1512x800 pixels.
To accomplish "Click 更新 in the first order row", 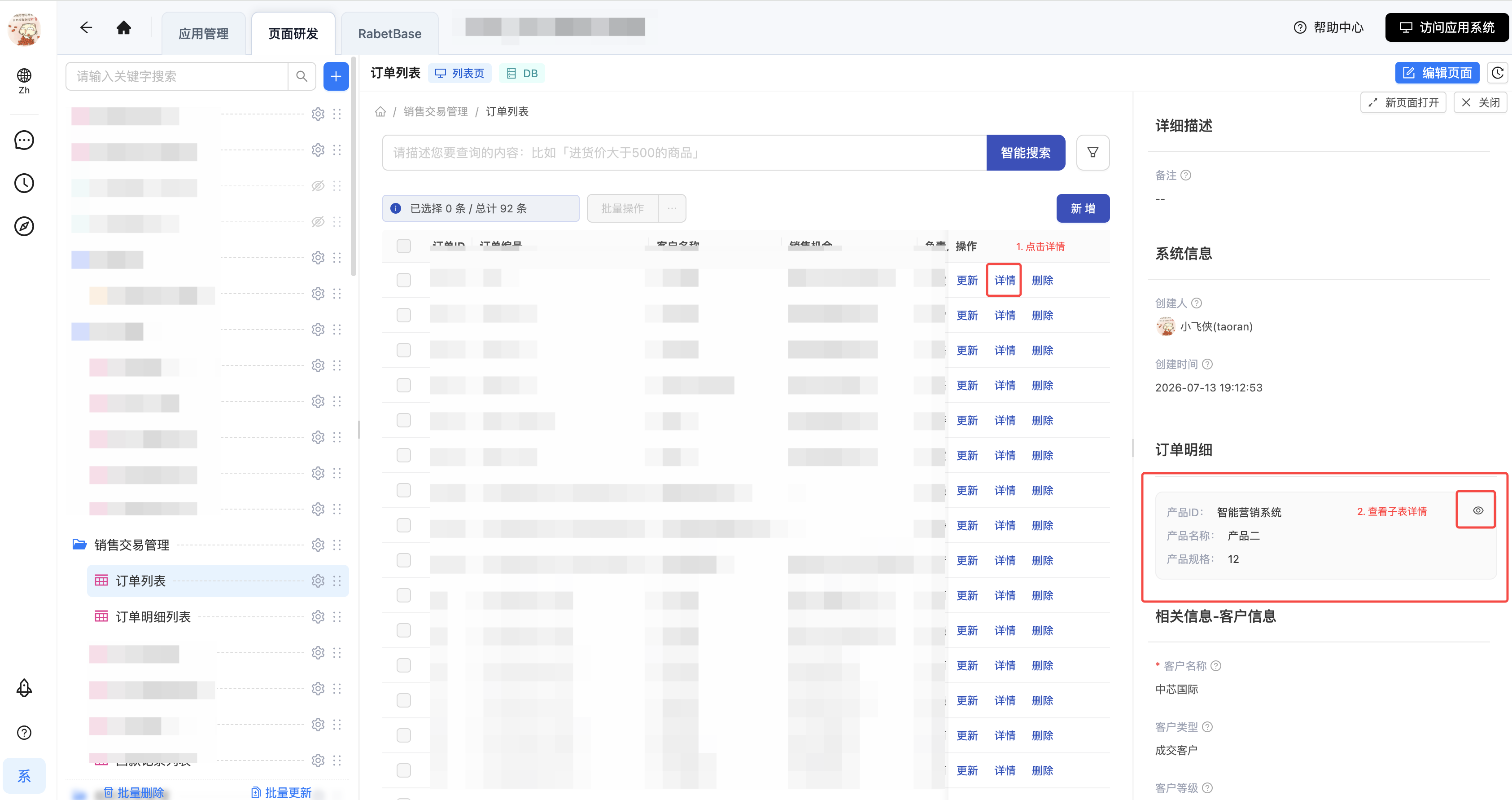I will coord(967,280).
